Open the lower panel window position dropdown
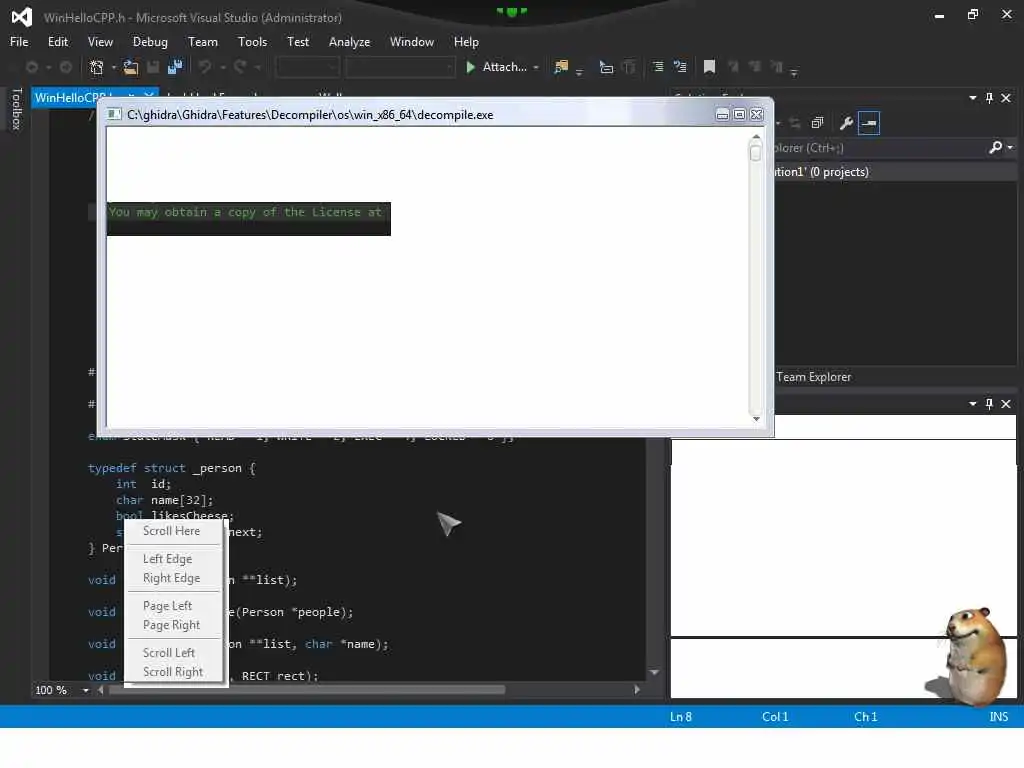Viewport: 1024px width, 768px height. coord(973,404)
